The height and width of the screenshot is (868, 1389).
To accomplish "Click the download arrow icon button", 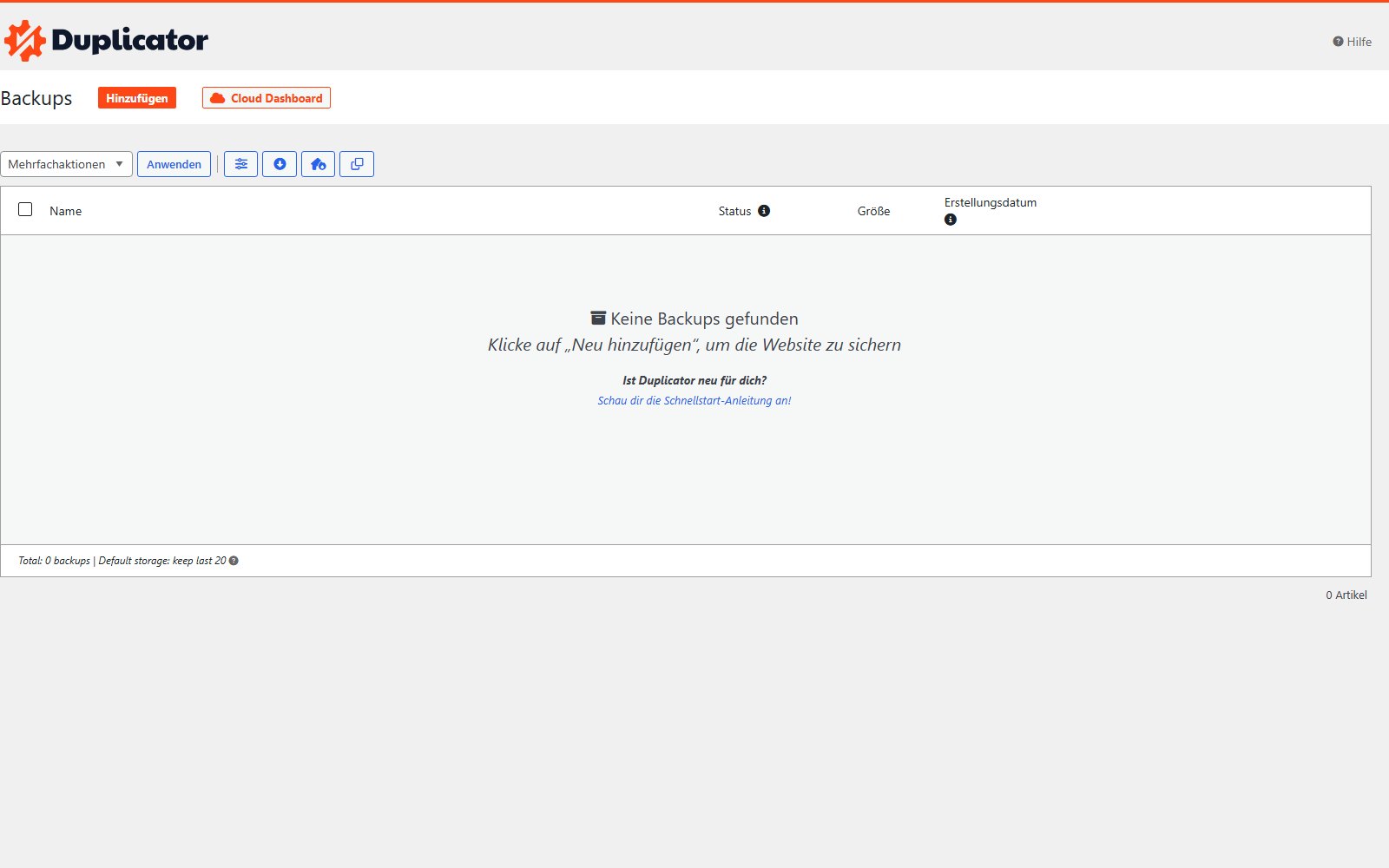I will 280,164.
